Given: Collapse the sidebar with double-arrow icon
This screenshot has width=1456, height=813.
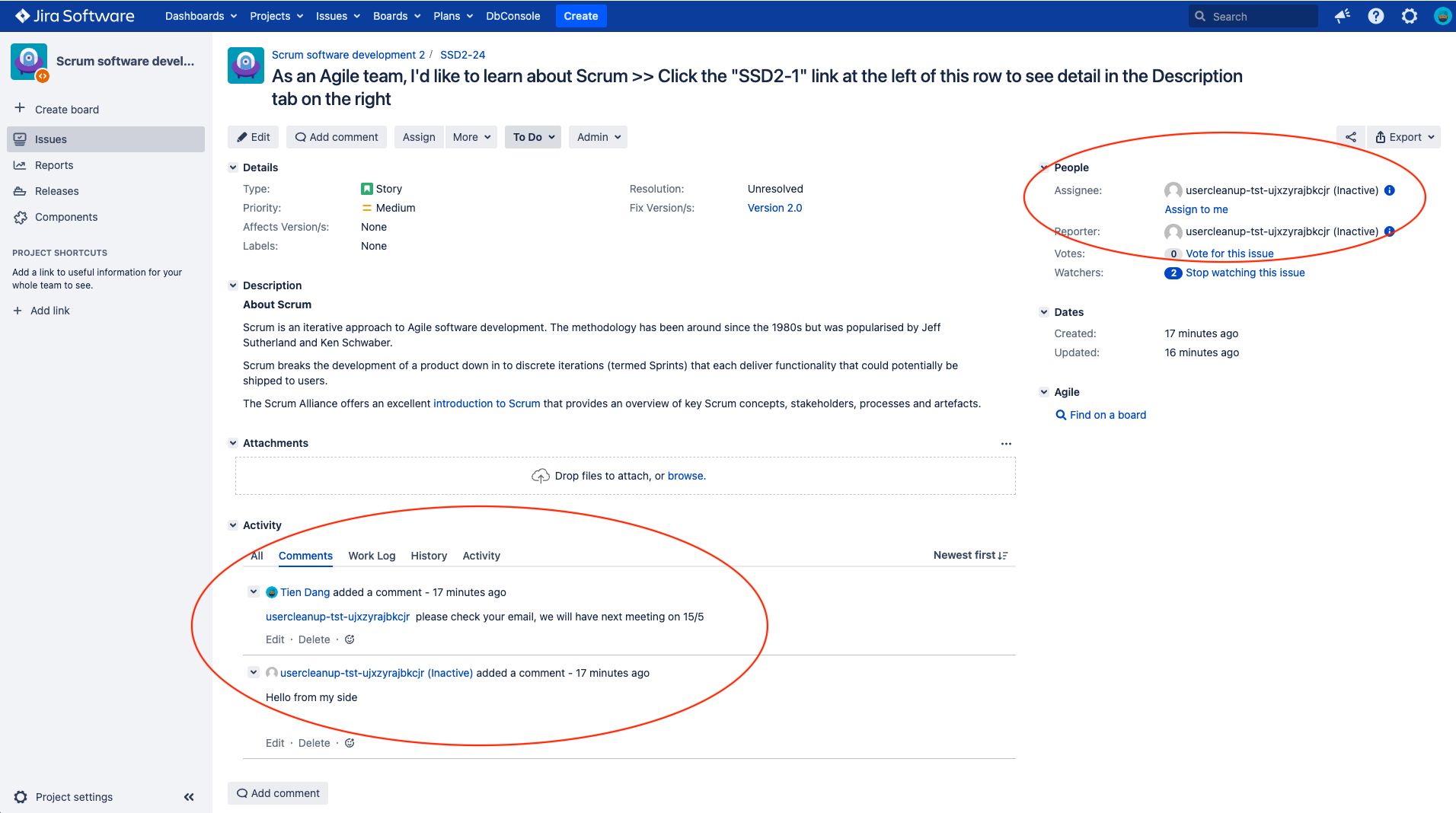Looking at the screenshot, I should pos(189,797).
